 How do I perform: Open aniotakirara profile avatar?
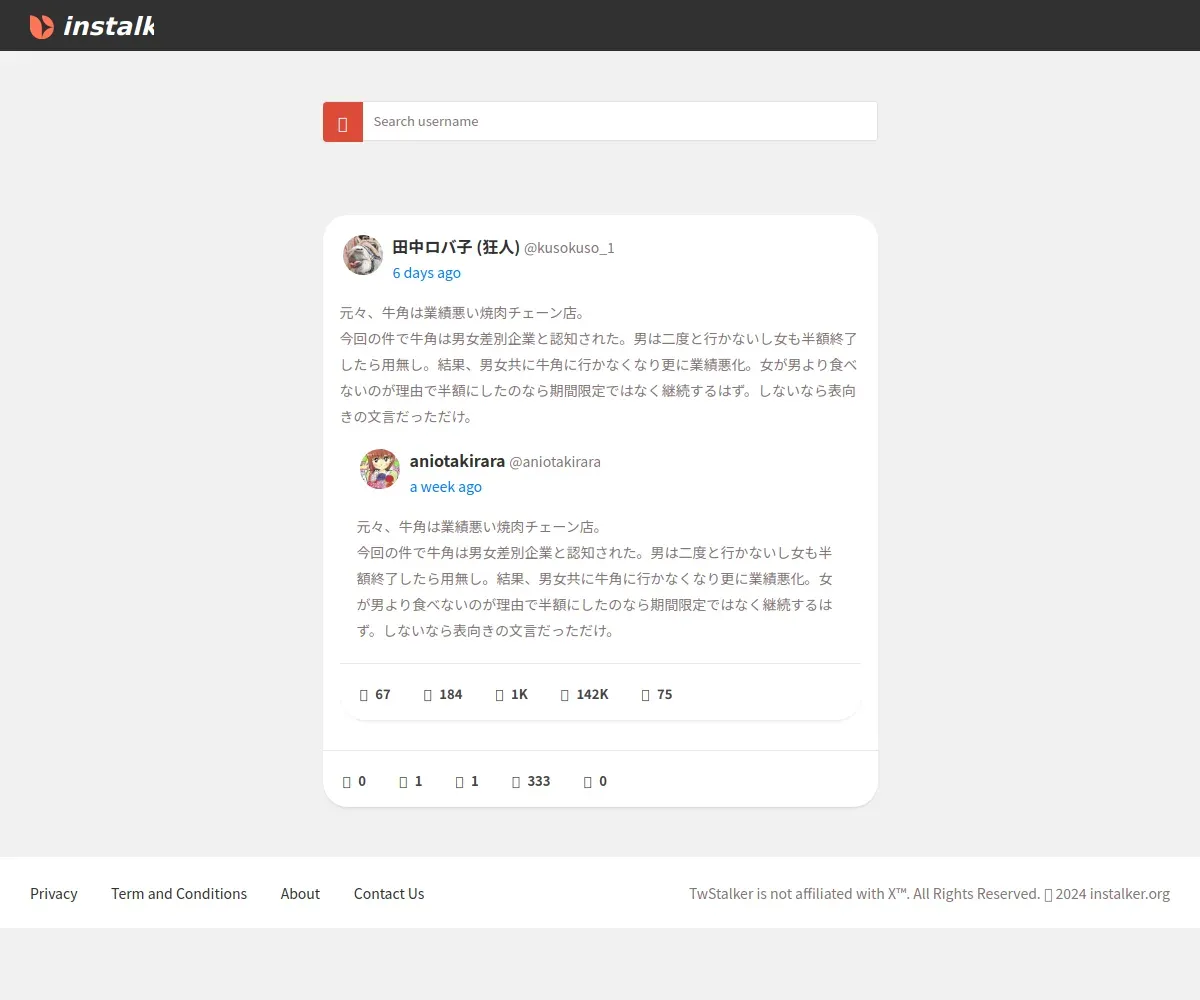click(380, 469)
